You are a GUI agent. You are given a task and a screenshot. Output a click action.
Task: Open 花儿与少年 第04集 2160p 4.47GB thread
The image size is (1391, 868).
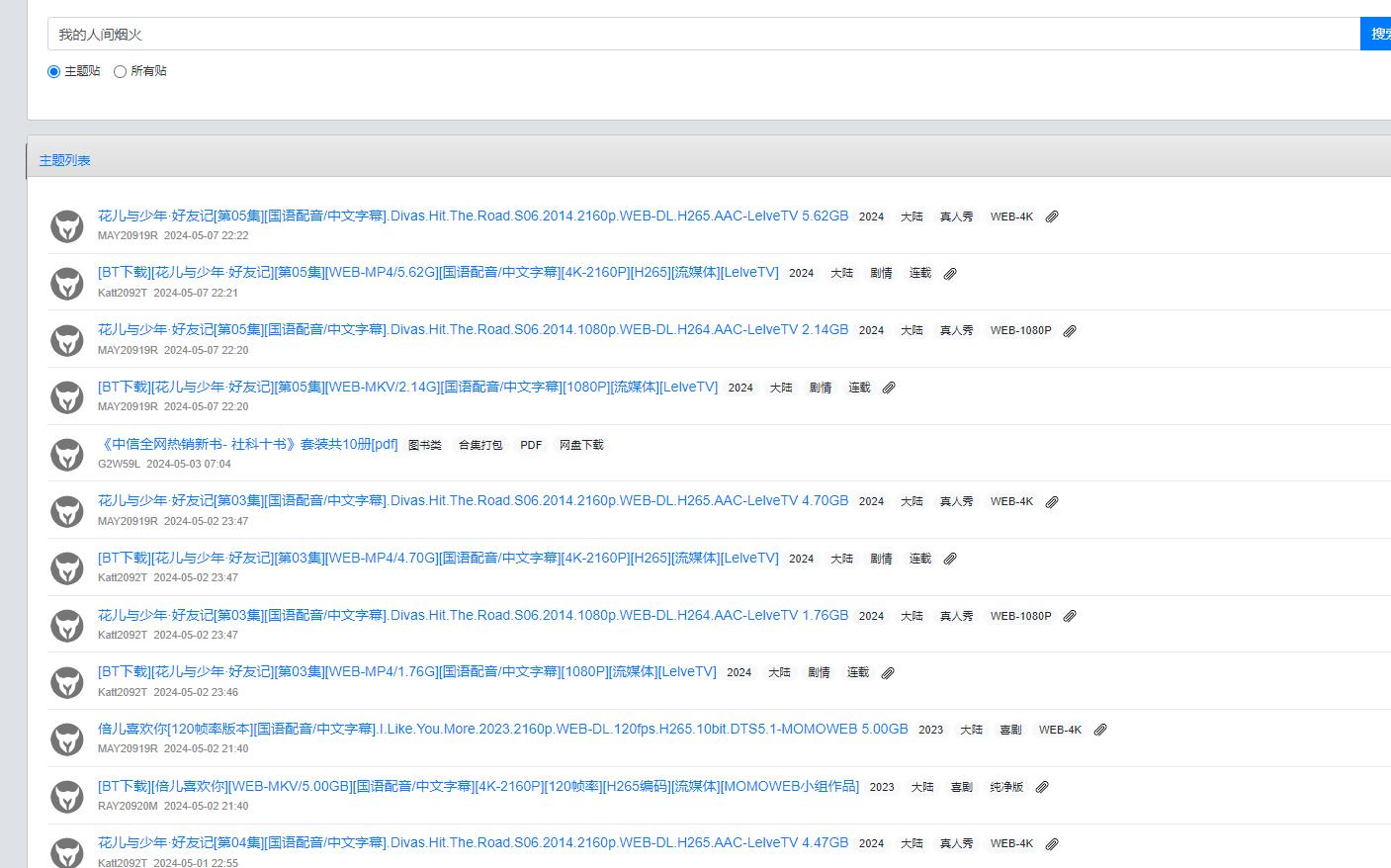(473, 843)
